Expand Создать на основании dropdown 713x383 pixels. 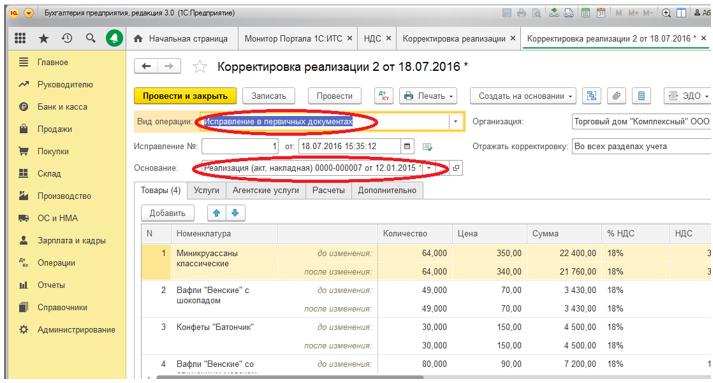coord(523,96)
